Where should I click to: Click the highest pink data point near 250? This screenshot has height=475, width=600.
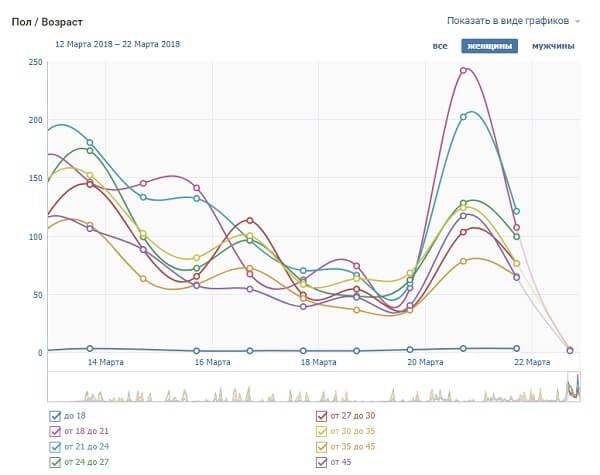click(x=464, y=71)
